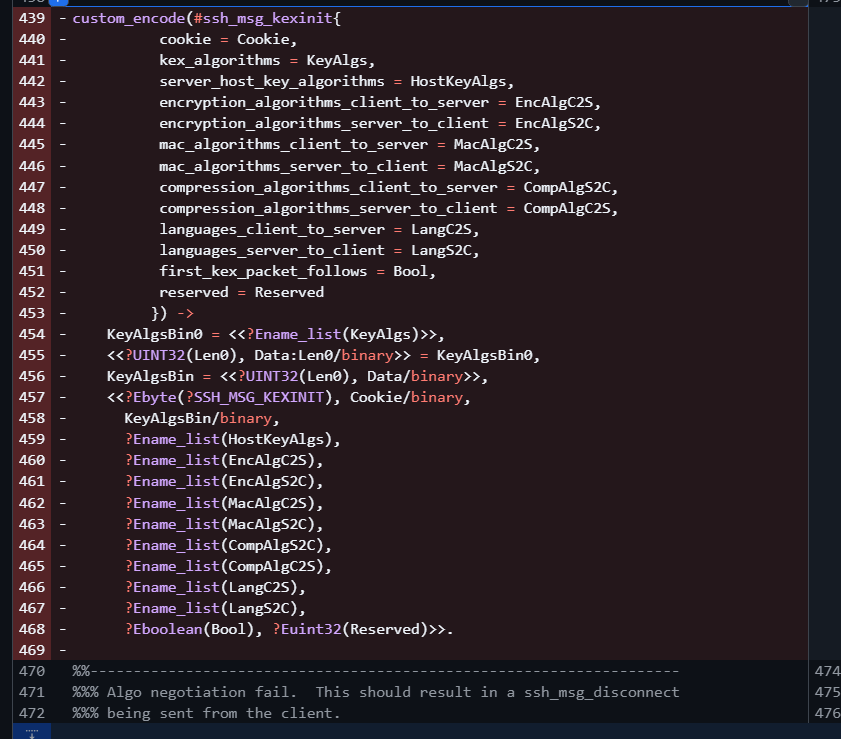Click the '}) ->' closing on line 453
The width and height of the screenshot is (841, 739).
coord(172,313)
